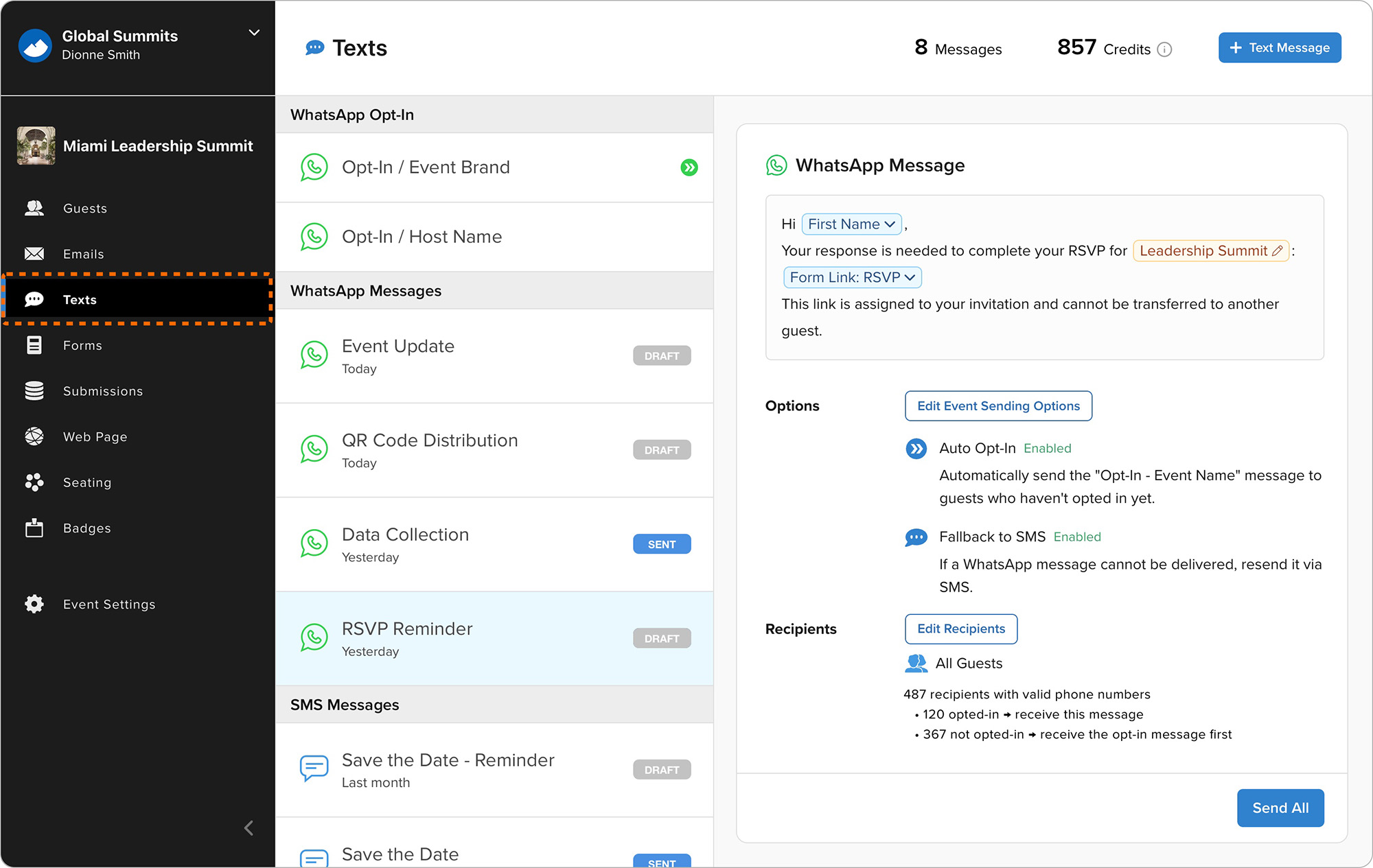This screenshot has height=868, width=1373.
Task: Click the Forms sidebar icon
Action: 34,345
